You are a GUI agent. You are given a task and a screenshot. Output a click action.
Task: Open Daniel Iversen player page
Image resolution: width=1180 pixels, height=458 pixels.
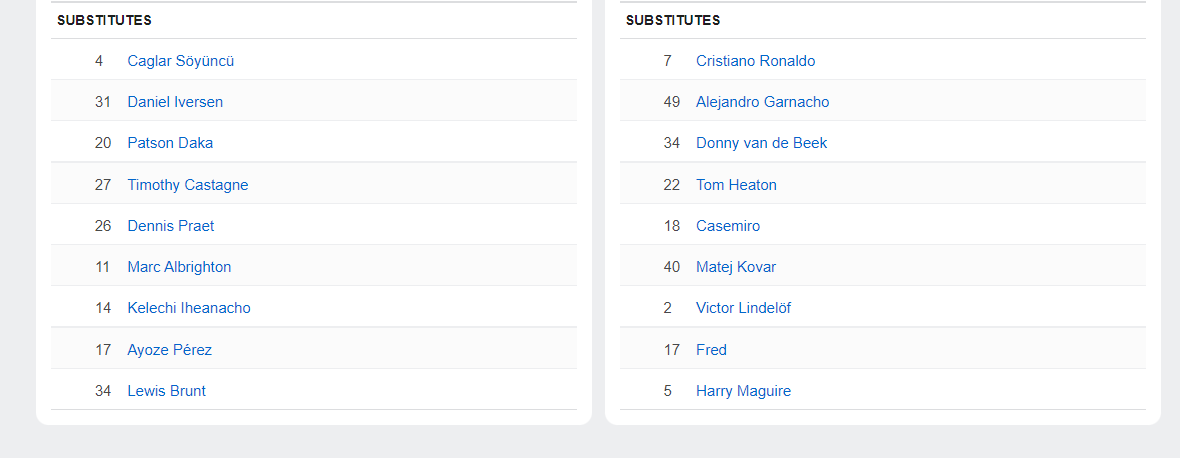[x=175, y=102]
